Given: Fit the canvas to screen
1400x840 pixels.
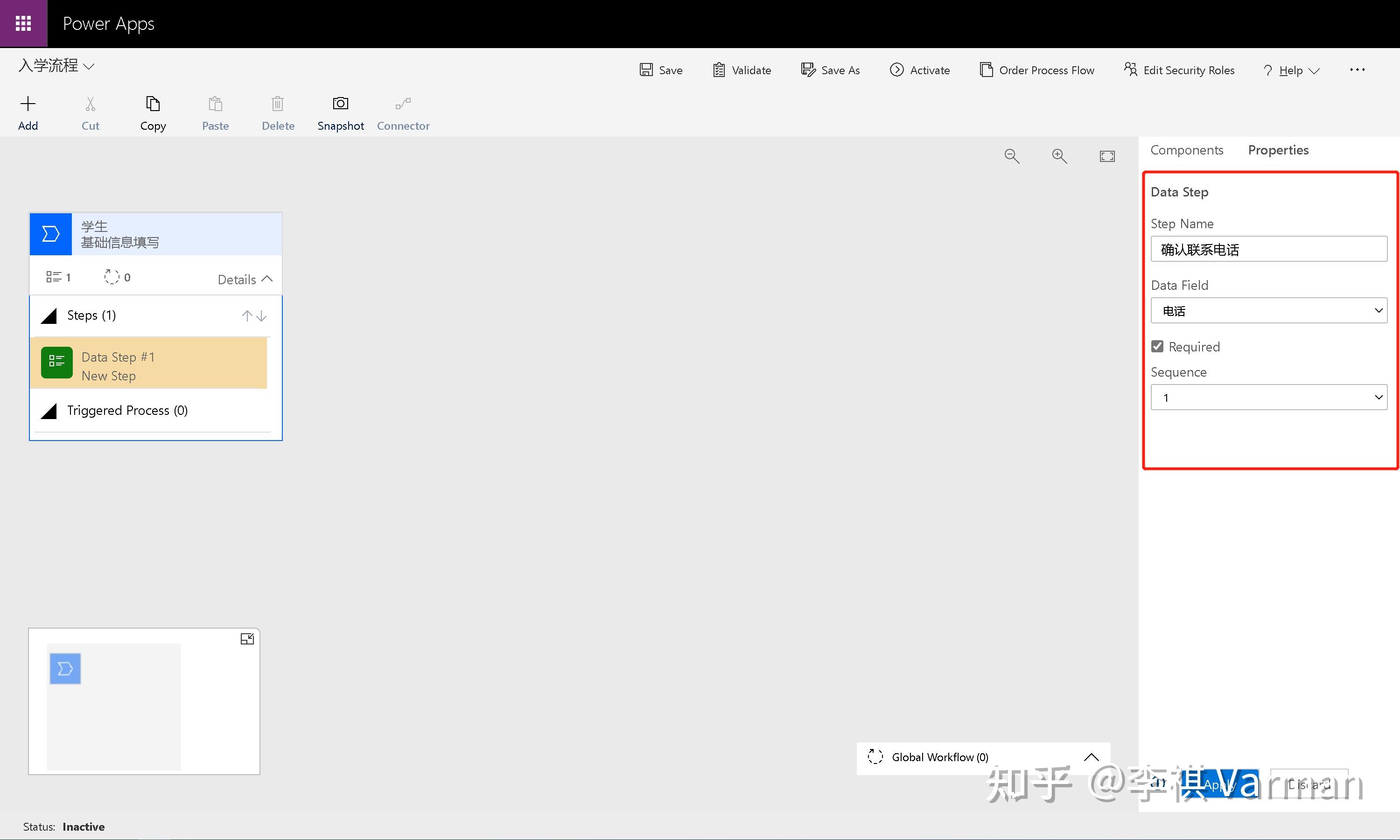Looking at the screenshot, I should click(x=1107, y=156).
